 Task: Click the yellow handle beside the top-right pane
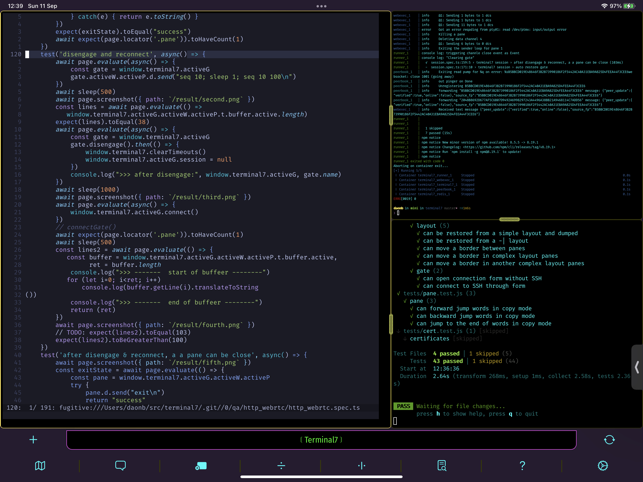point(391,115)
